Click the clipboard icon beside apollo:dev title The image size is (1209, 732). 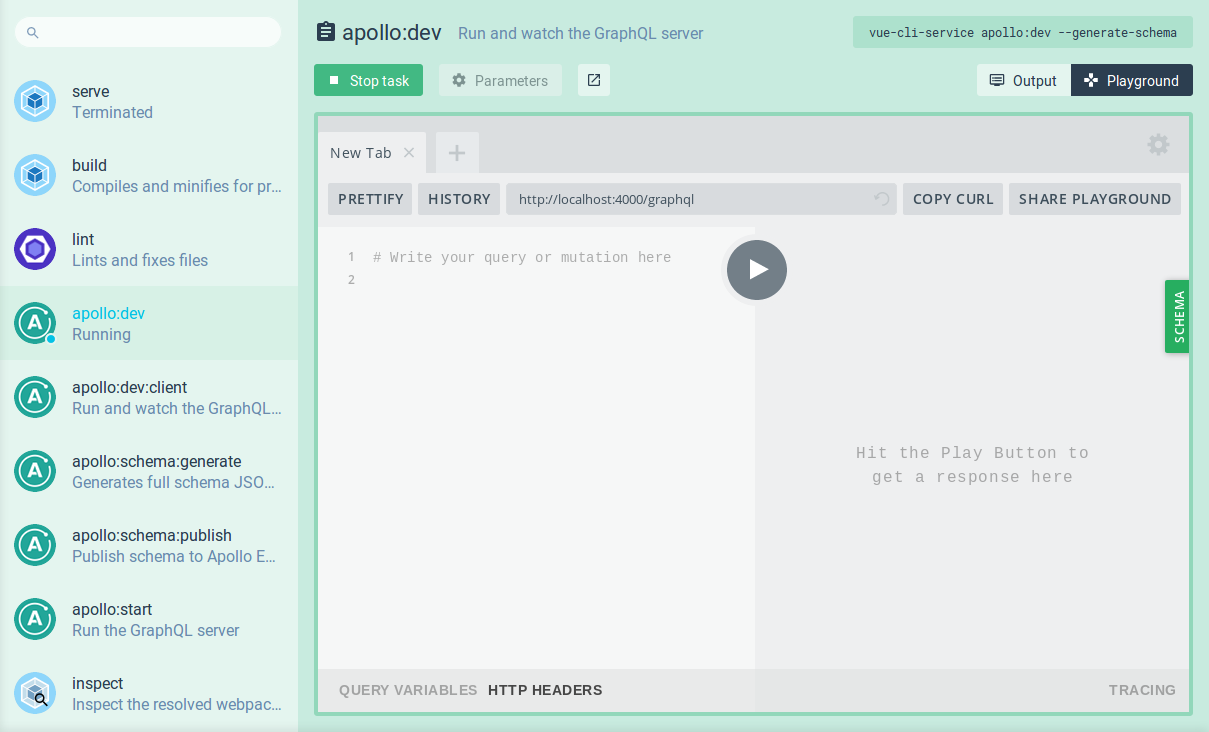pyautogui.click(x=326, y=32)
